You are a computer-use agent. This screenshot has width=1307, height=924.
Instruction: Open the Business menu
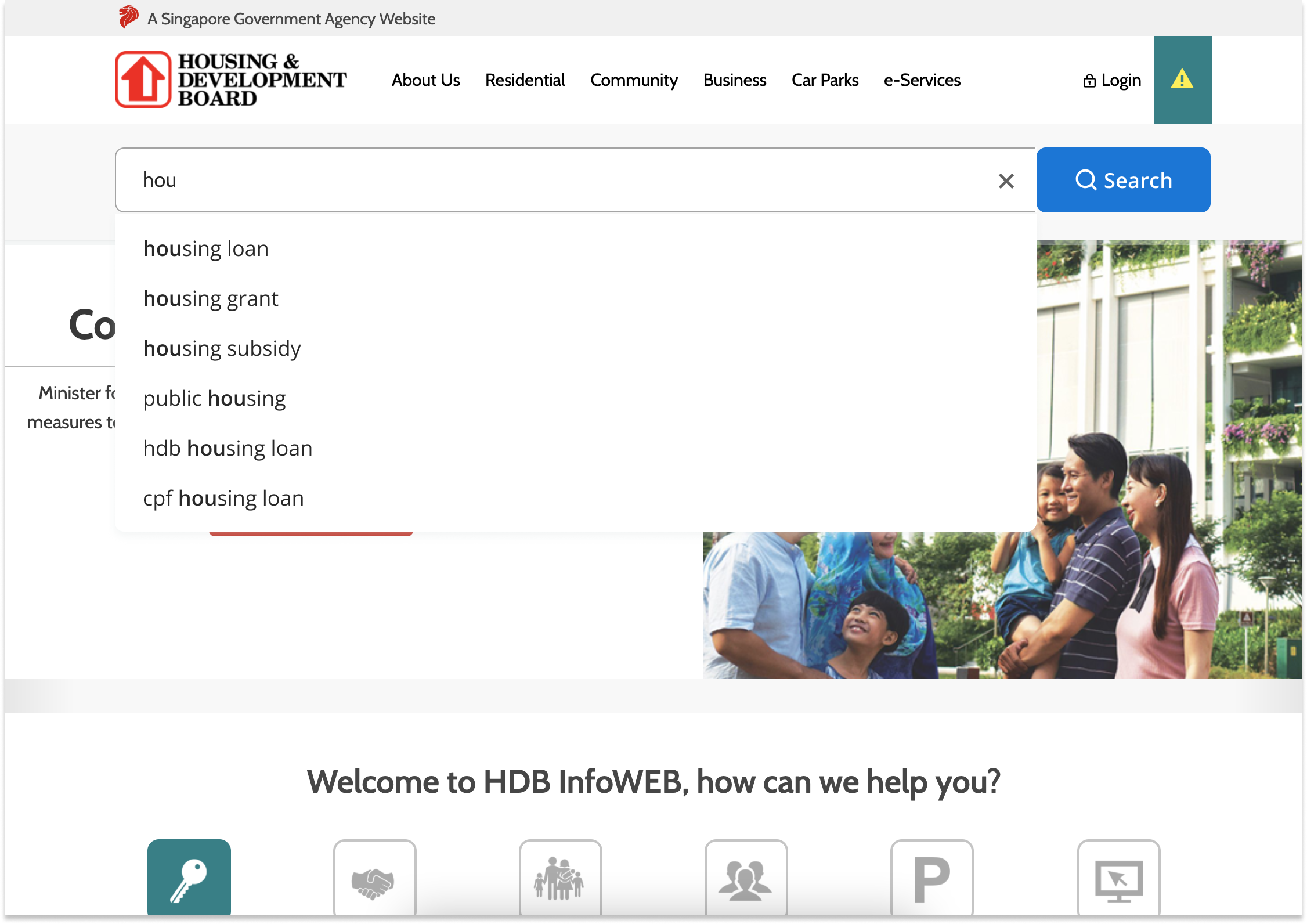point(734,80)
